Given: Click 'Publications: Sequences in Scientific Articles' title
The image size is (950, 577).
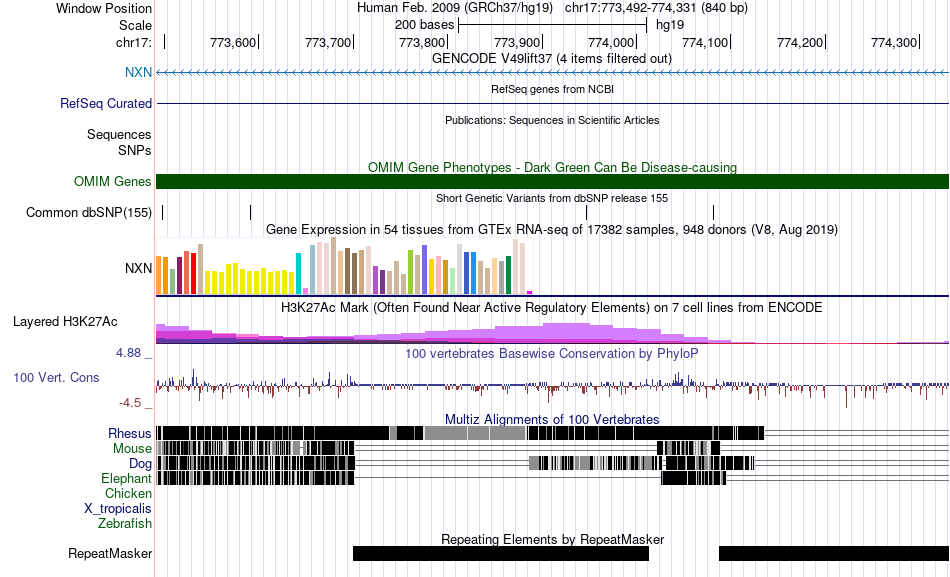Looking at the screenshot, I should pyautogui.click(x=552, y=120).
